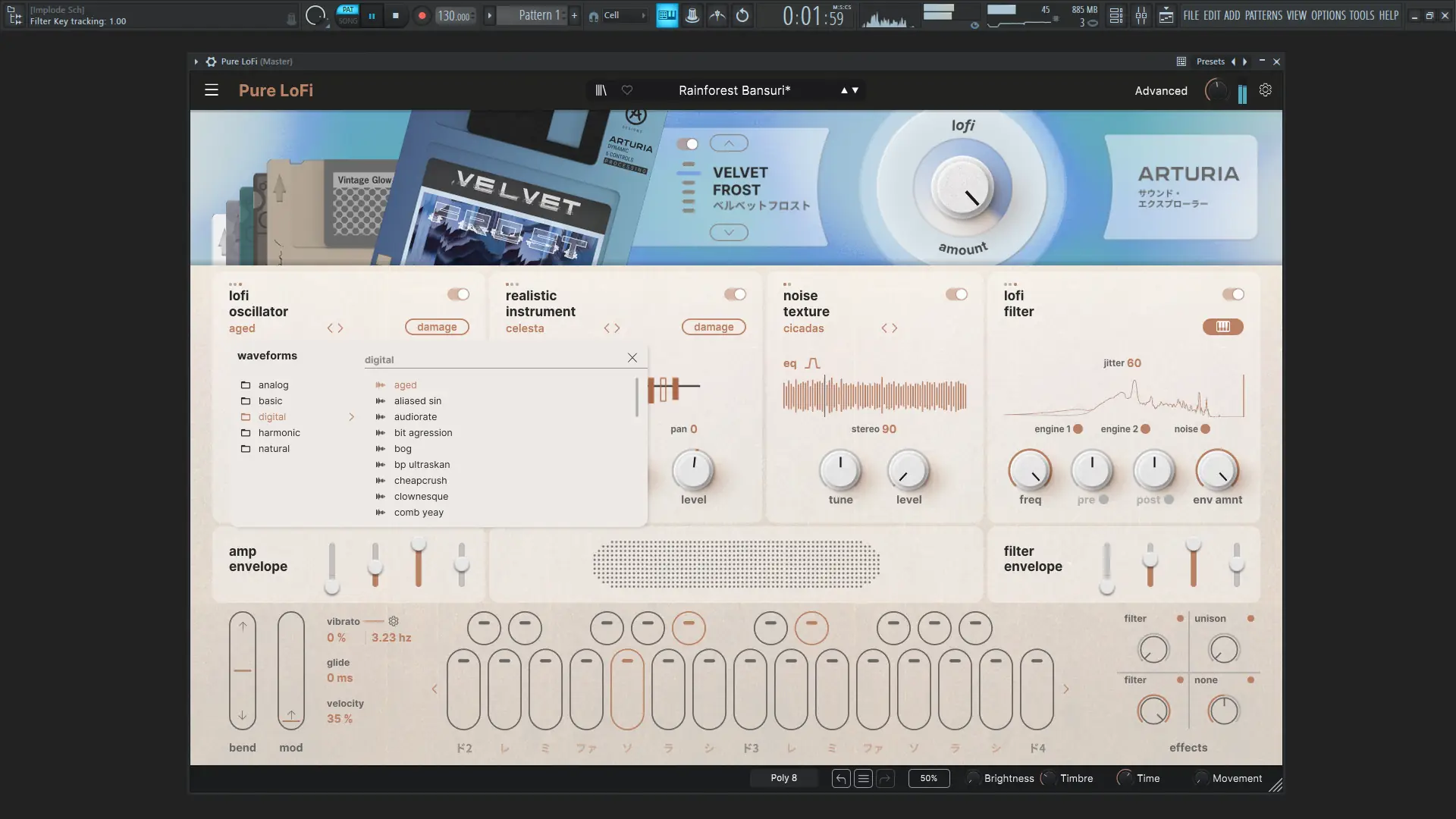Select the bit agression waveform

[x=422, y=433]
